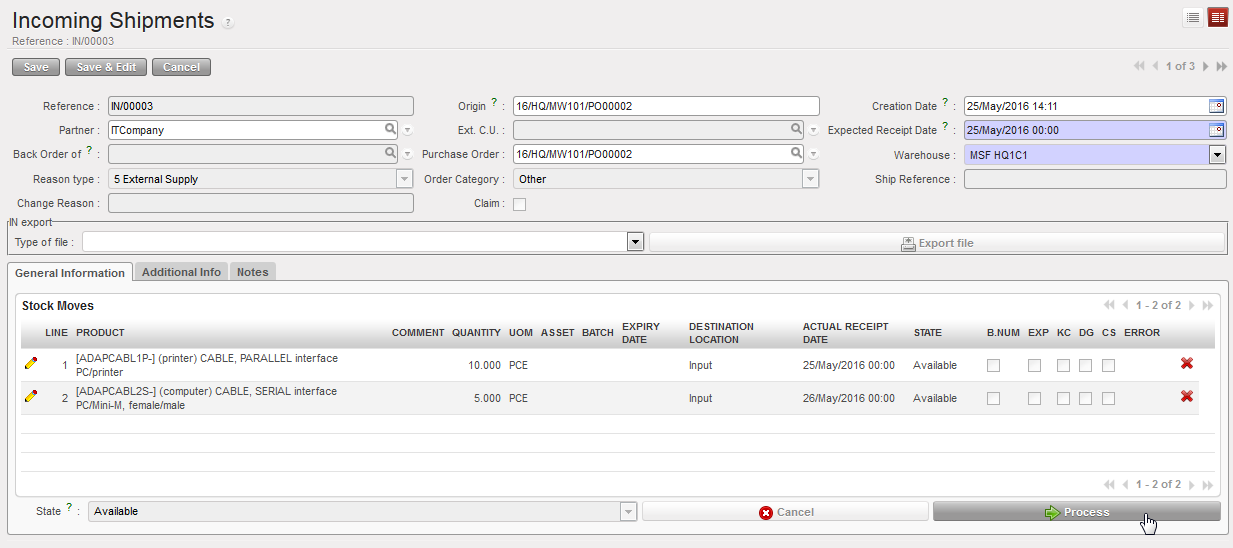Viewport: 1233px width, 548px height.
Task: Click the Export file button
Action: [x=936, y=243]
